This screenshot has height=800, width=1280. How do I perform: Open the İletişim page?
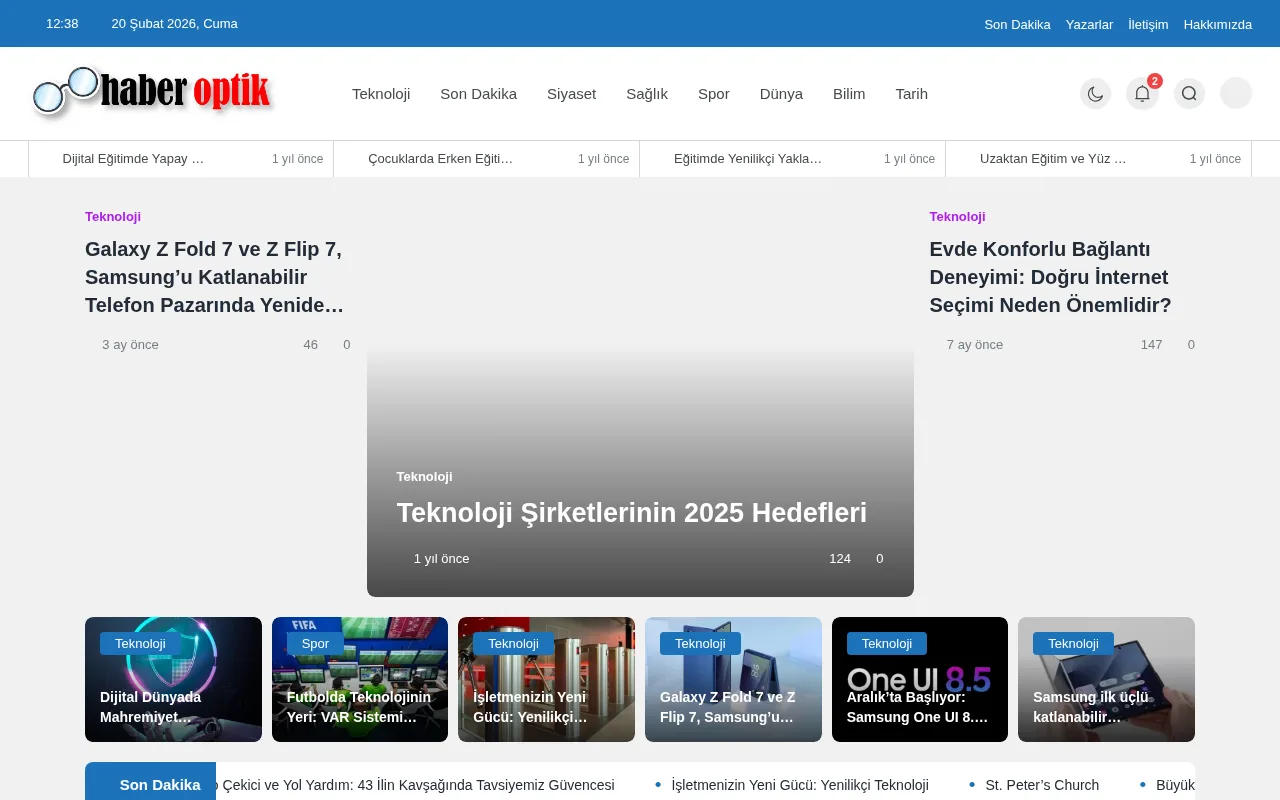[x=1147, y=24]
